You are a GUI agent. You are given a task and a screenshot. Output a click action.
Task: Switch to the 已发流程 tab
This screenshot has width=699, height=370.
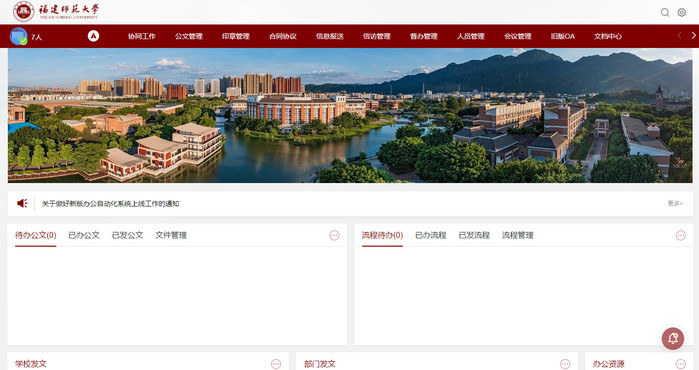point(474,235)
